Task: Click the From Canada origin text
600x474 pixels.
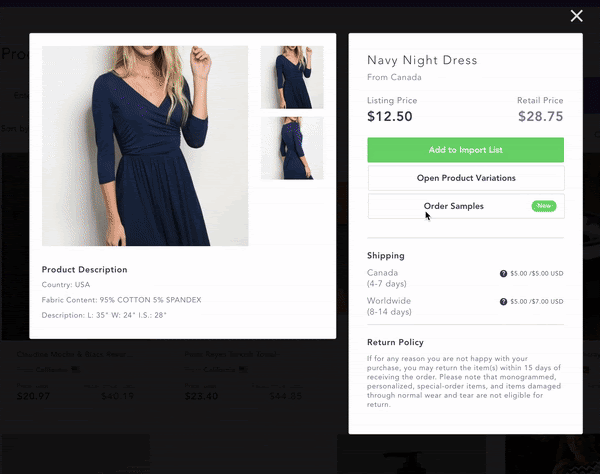Action: 394,78
